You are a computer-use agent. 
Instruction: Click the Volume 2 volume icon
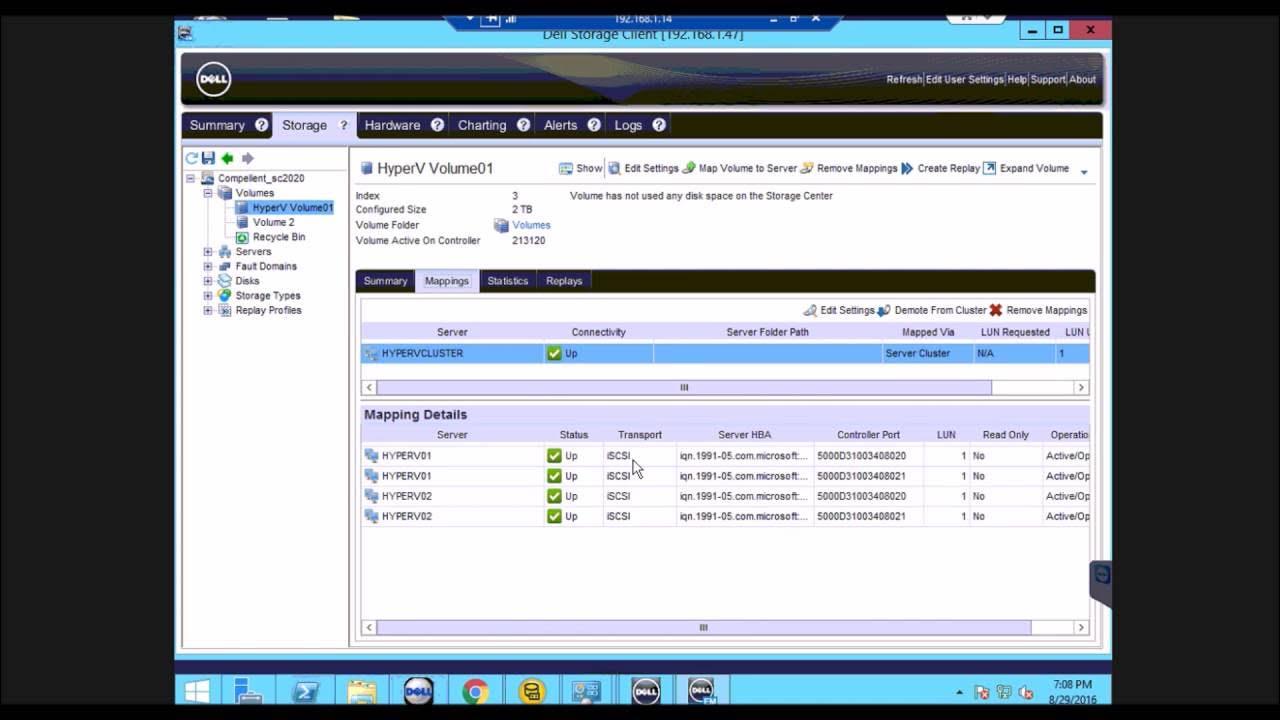click(x=242, y=222)
